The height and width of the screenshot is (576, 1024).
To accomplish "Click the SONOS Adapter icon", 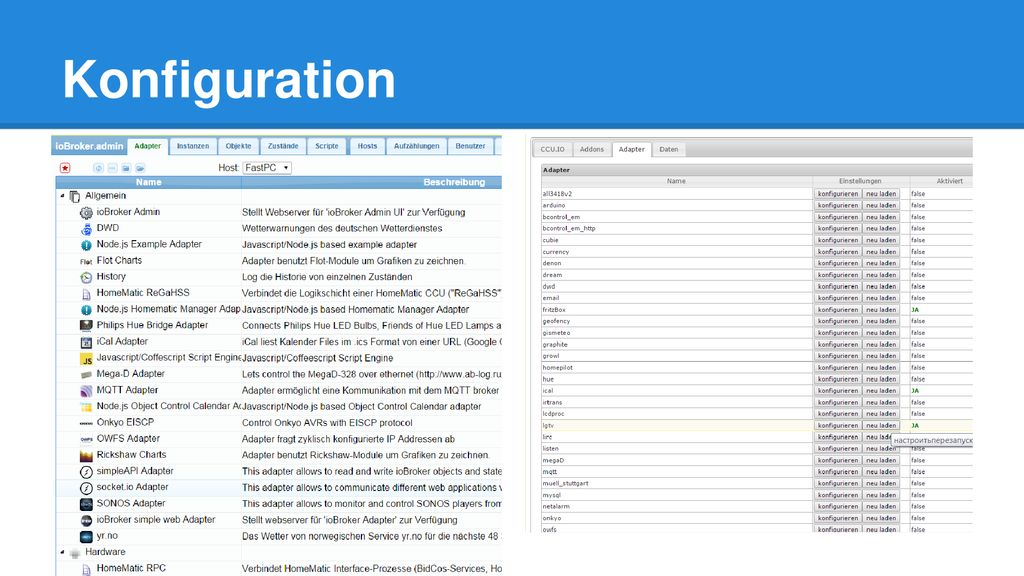I will (x=86, y=504).
